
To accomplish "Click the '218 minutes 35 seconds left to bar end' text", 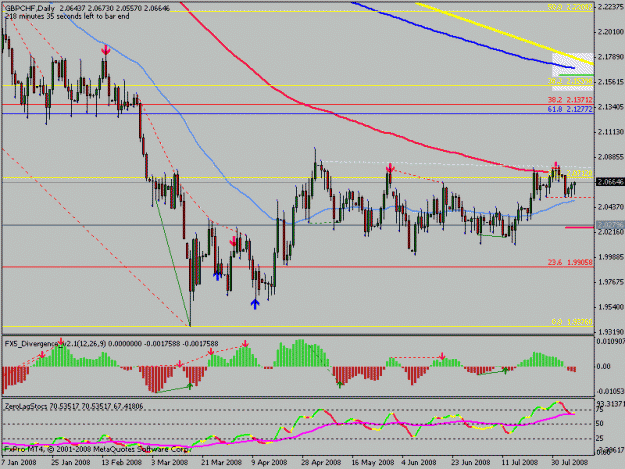I will pyautogui.click(x=67, y=16).
